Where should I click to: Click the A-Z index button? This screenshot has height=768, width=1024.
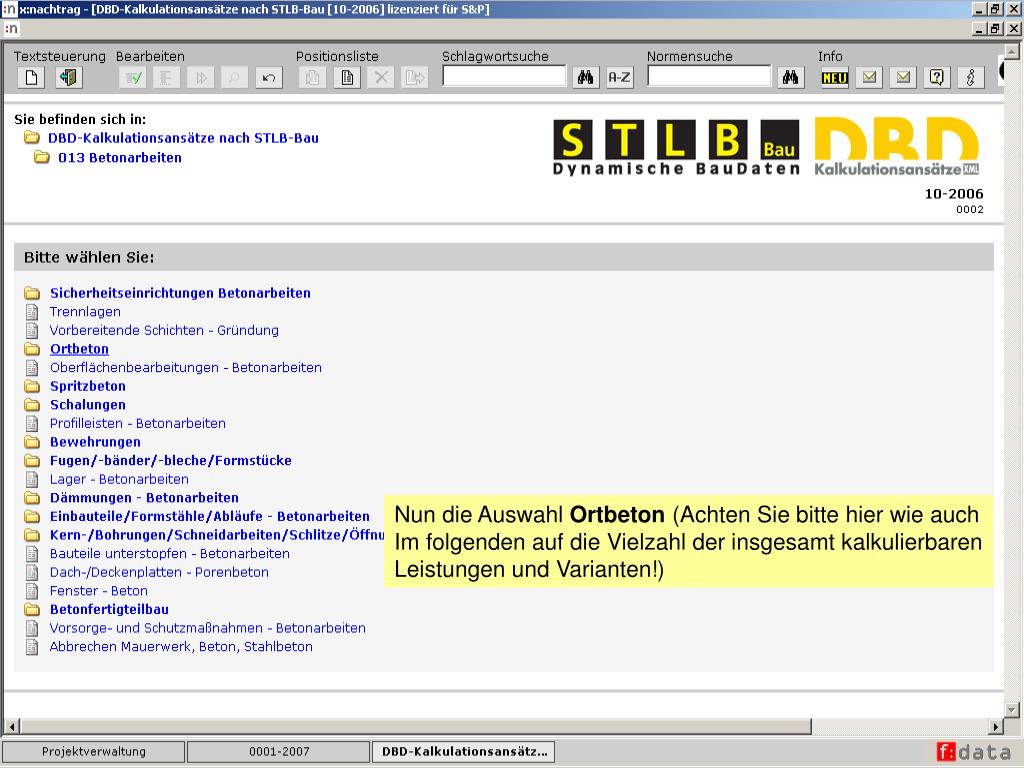[x=619, y=78]
